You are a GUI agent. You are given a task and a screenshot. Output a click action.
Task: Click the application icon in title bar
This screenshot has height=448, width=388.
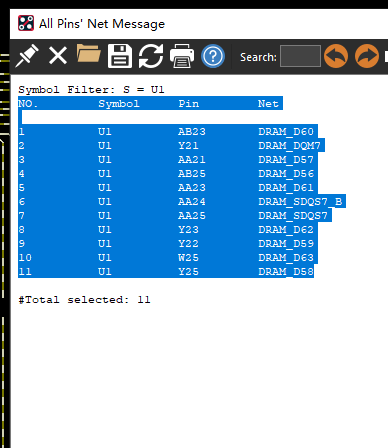26,24
